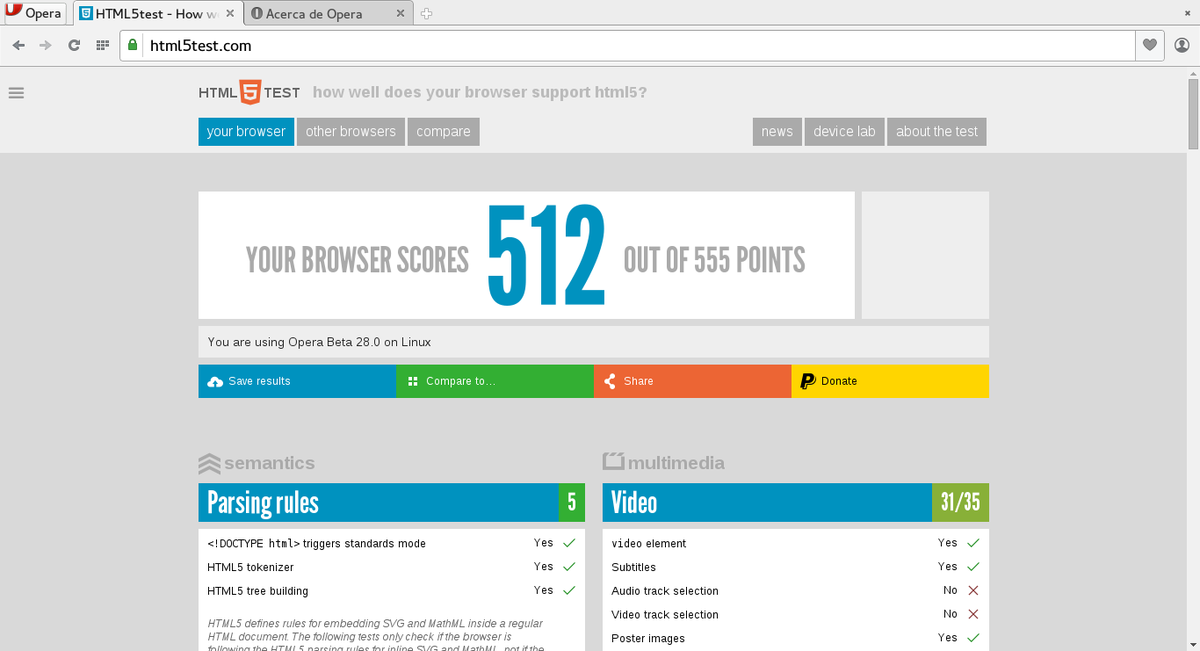Click the green check on video element
Image resolution: width=1200 pixels, height=651 pixels.
(973, 543)
